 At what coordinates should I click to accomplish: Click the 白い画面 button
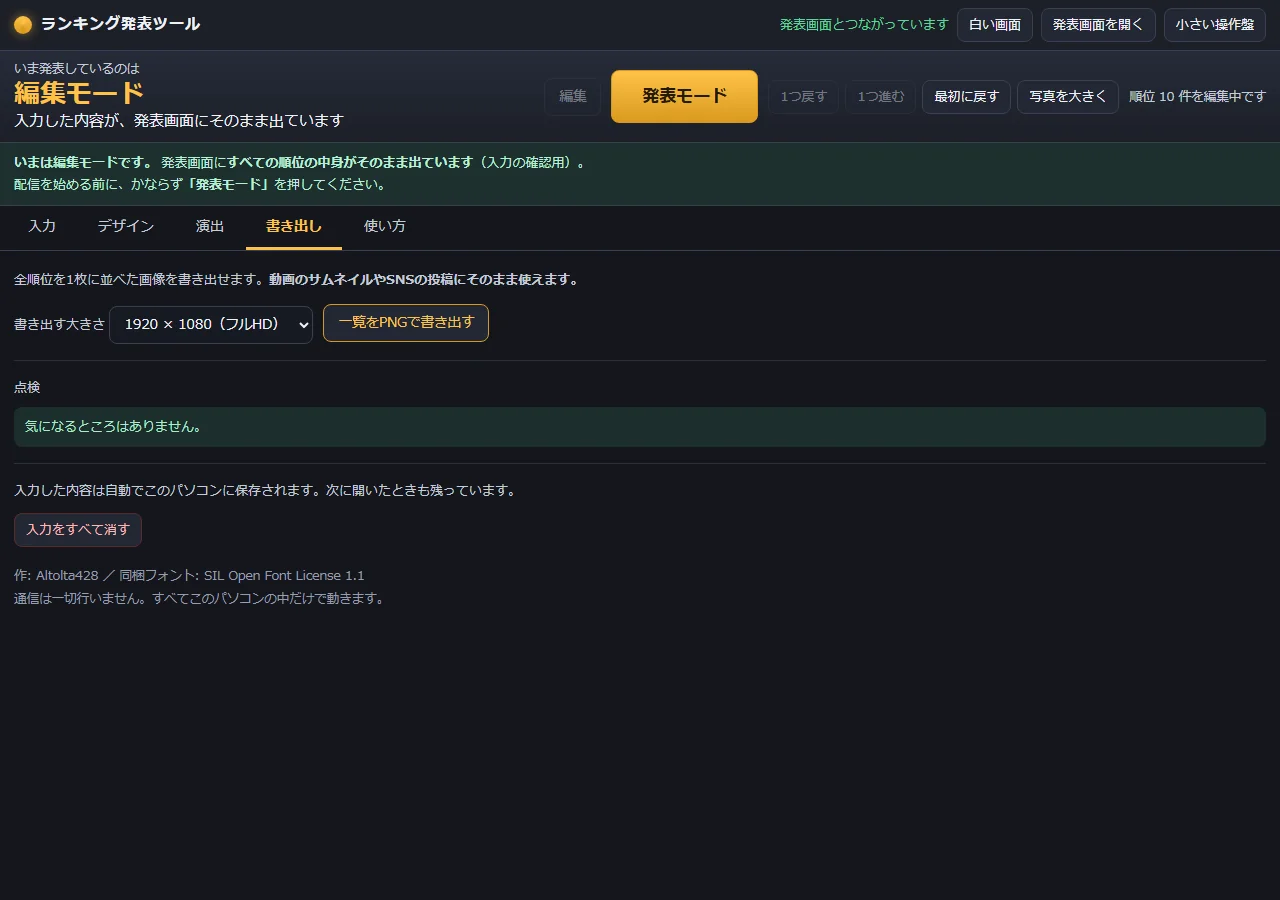[995, 25]
